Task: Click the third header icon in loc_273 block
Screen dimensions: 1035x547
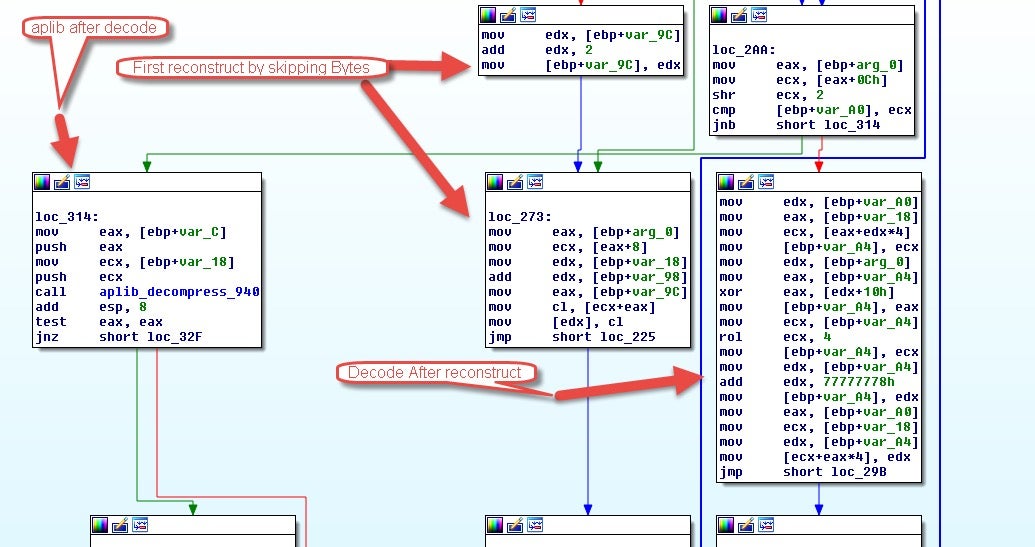Action: pyautogui.click(x=535, y=182)
